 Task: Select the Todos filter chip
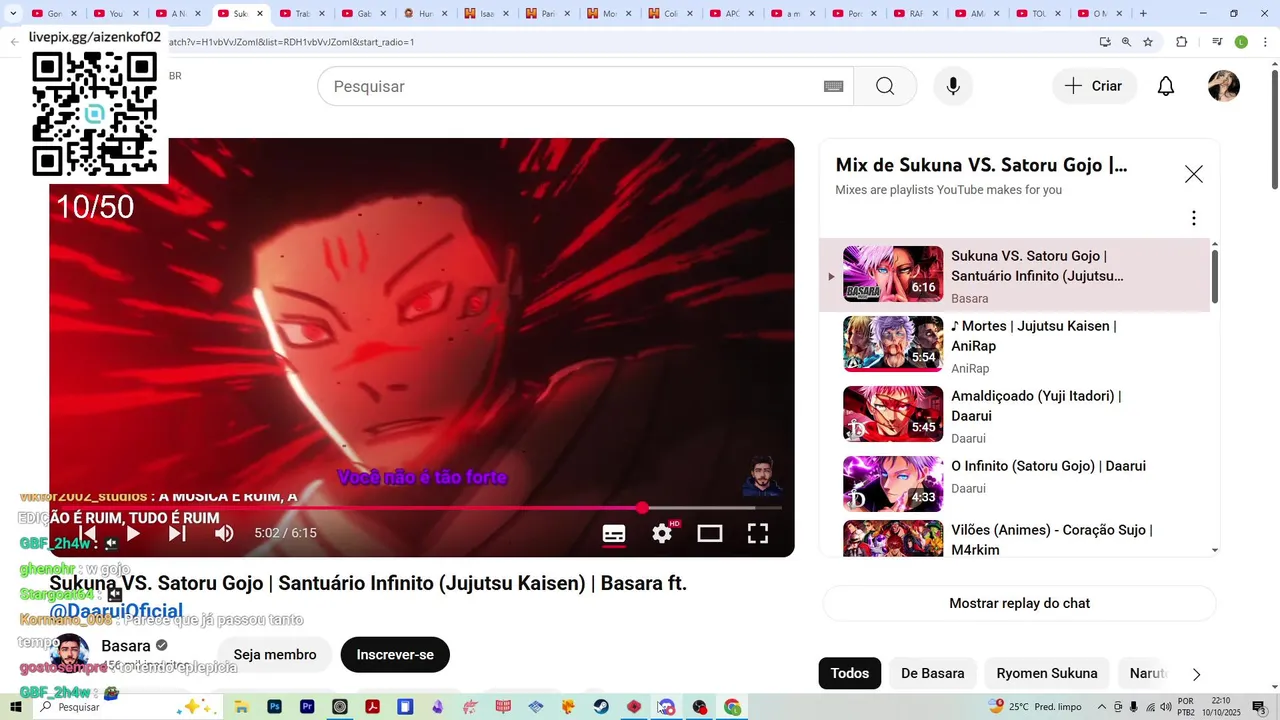tap(850, 673)
